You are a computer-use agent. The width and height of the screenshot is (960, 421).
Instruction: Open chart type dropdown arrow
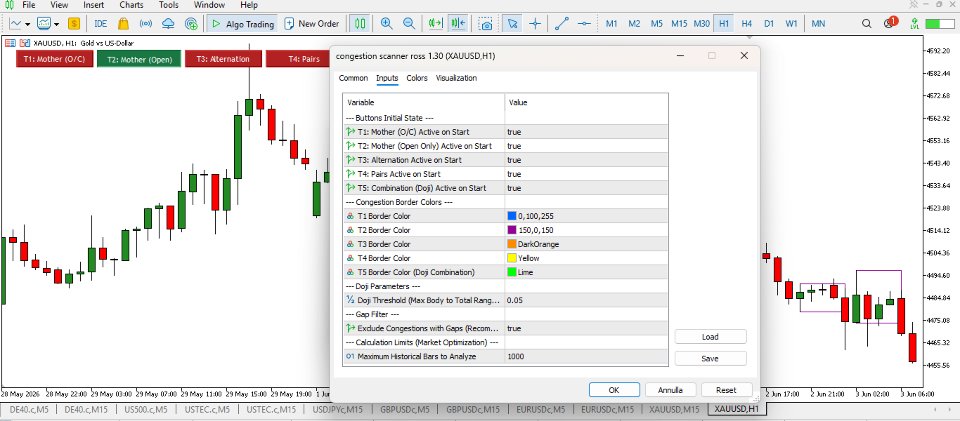[28, 24]
